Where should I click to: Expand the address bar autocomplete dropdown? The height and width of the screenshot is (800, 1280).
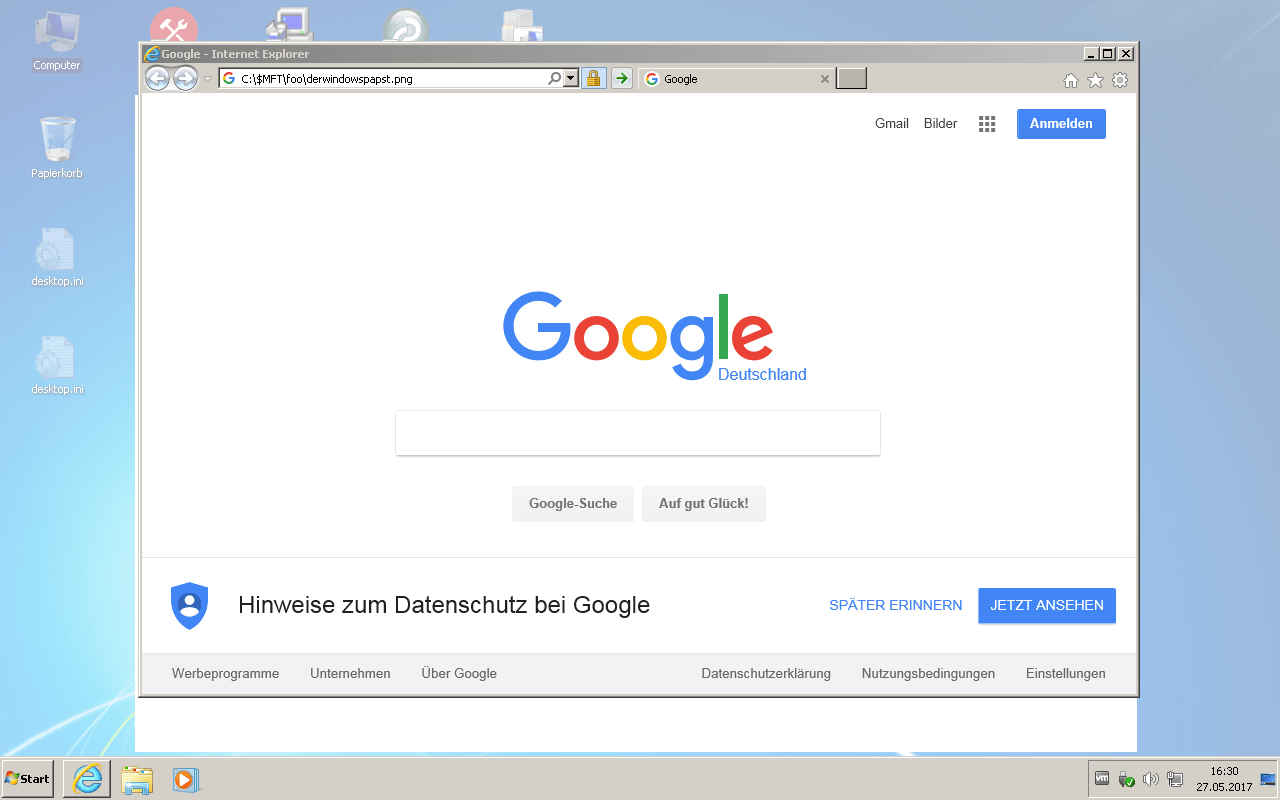571,79
